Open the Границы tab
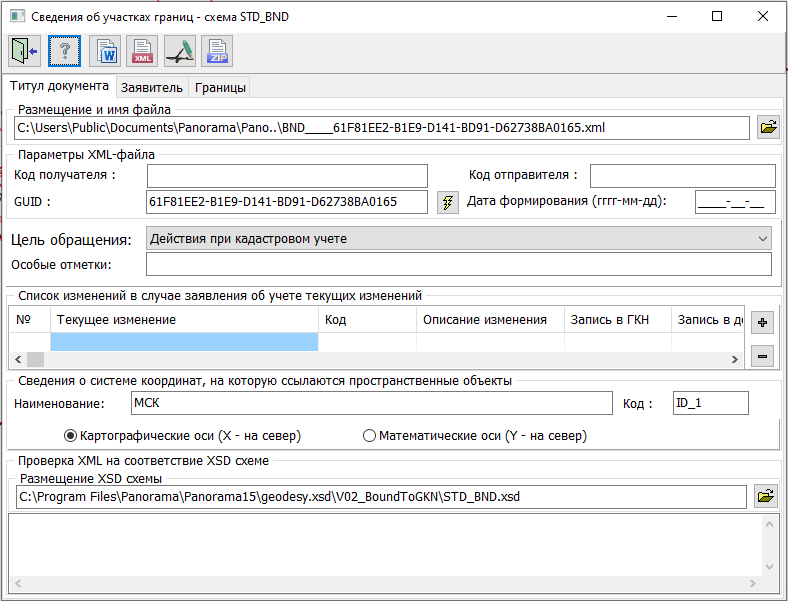Viewport: 788px width, 601px height. 220,87
